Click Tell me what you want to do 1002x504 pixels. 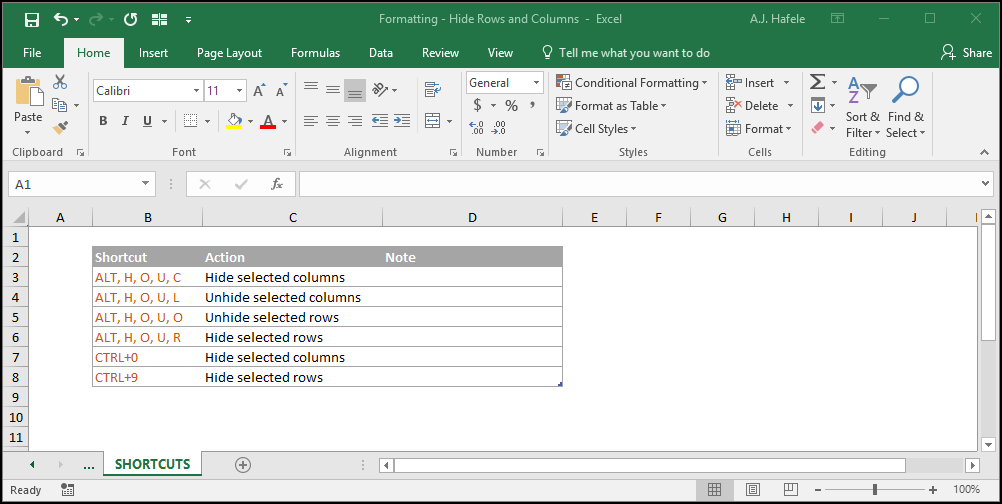click(x=625, y=53)
